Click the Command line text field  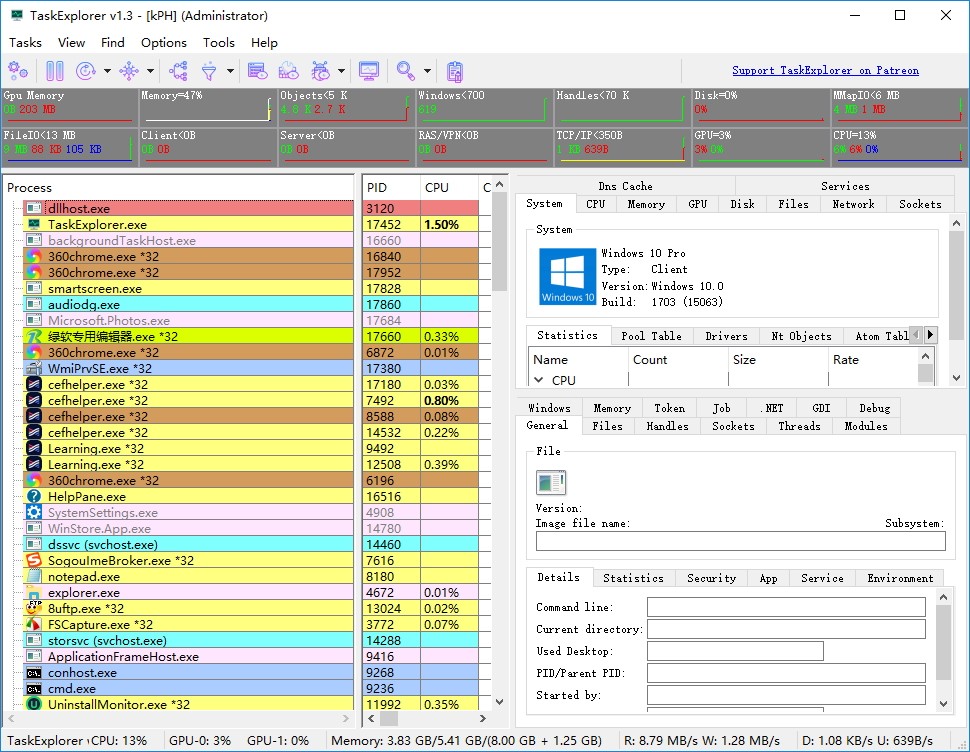coord(785,607)
